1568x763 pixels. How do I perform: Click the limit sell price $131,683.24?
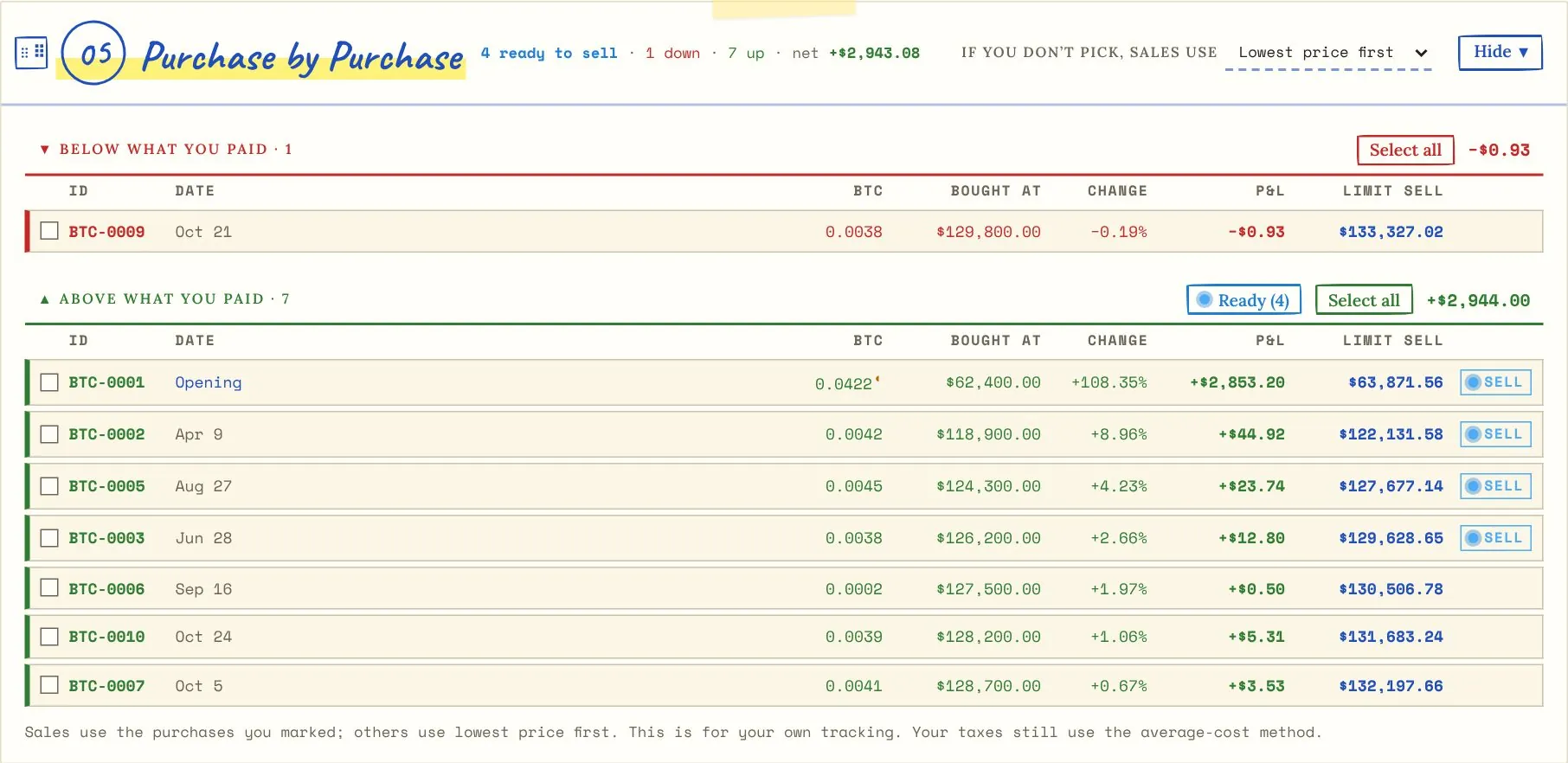click(x=1391, y=637)
